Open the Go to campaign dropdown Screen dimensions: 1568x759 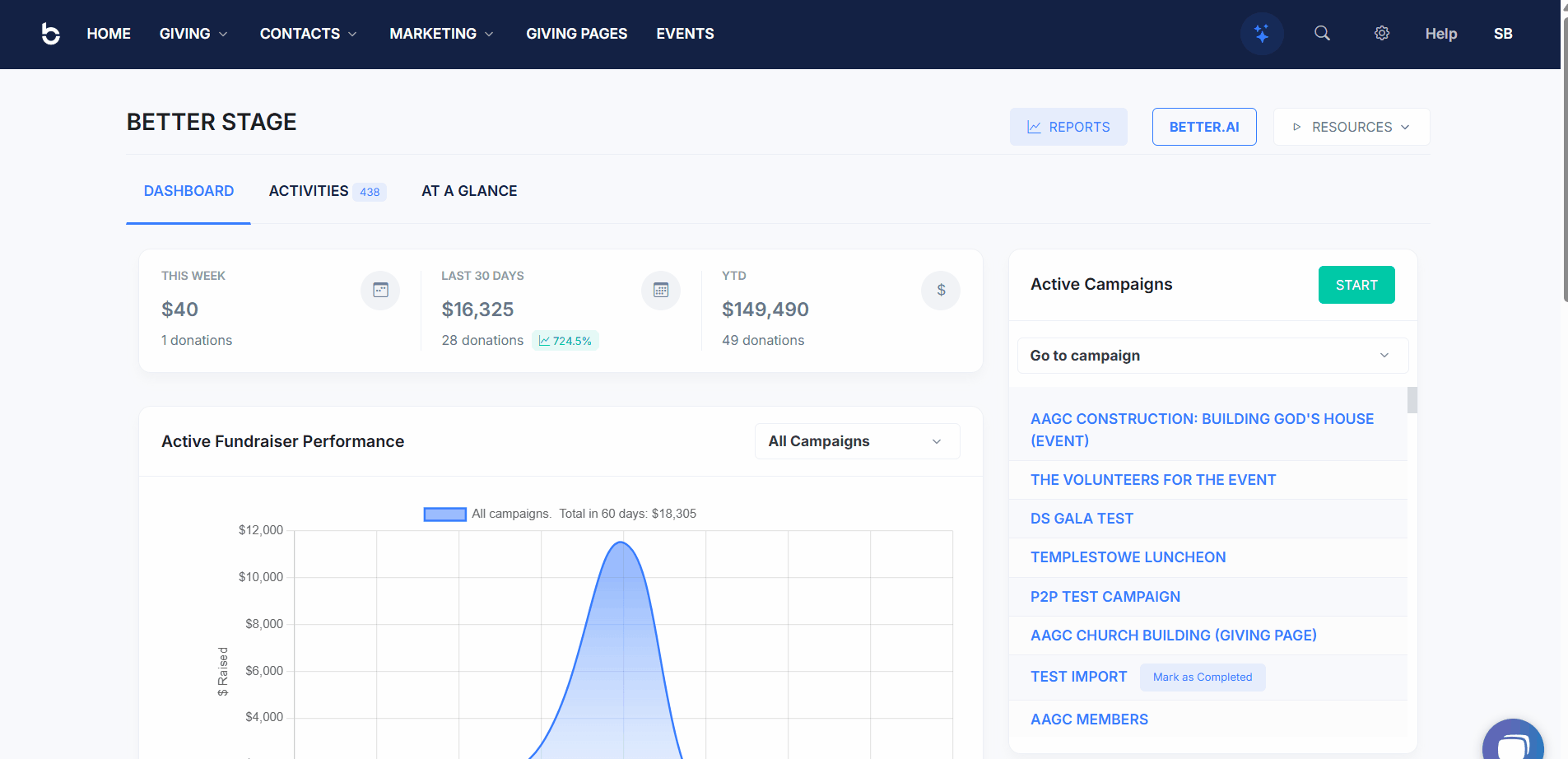coord(1212,356)
